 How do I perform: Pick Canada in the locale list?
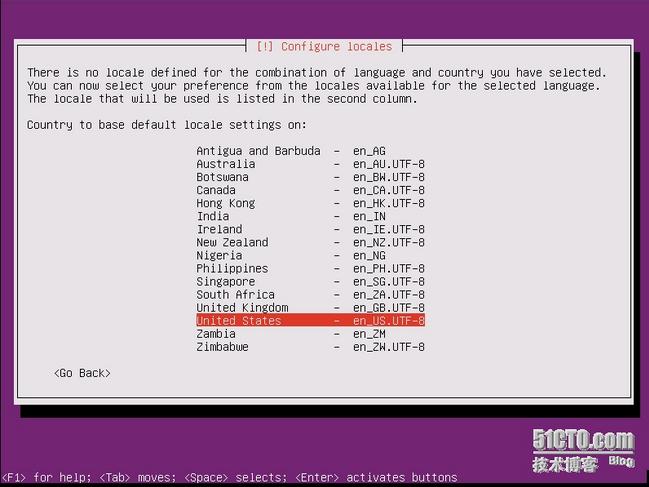click(x=216, y=190)
